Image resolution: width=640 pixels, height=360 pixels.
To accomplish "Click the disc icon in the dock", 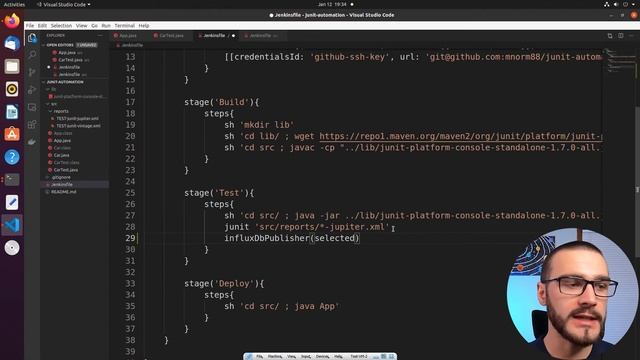I will pos(12,248).
